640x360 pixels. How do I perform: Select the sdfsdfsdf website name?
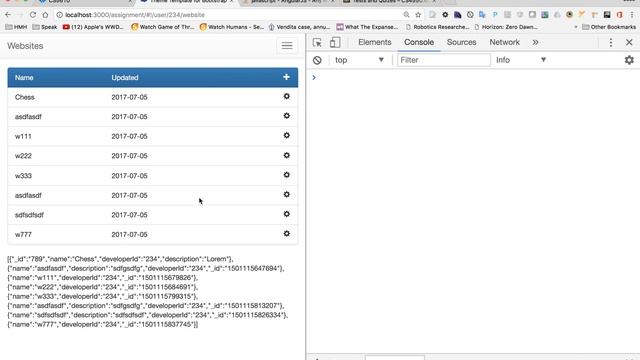coord(29,215)
